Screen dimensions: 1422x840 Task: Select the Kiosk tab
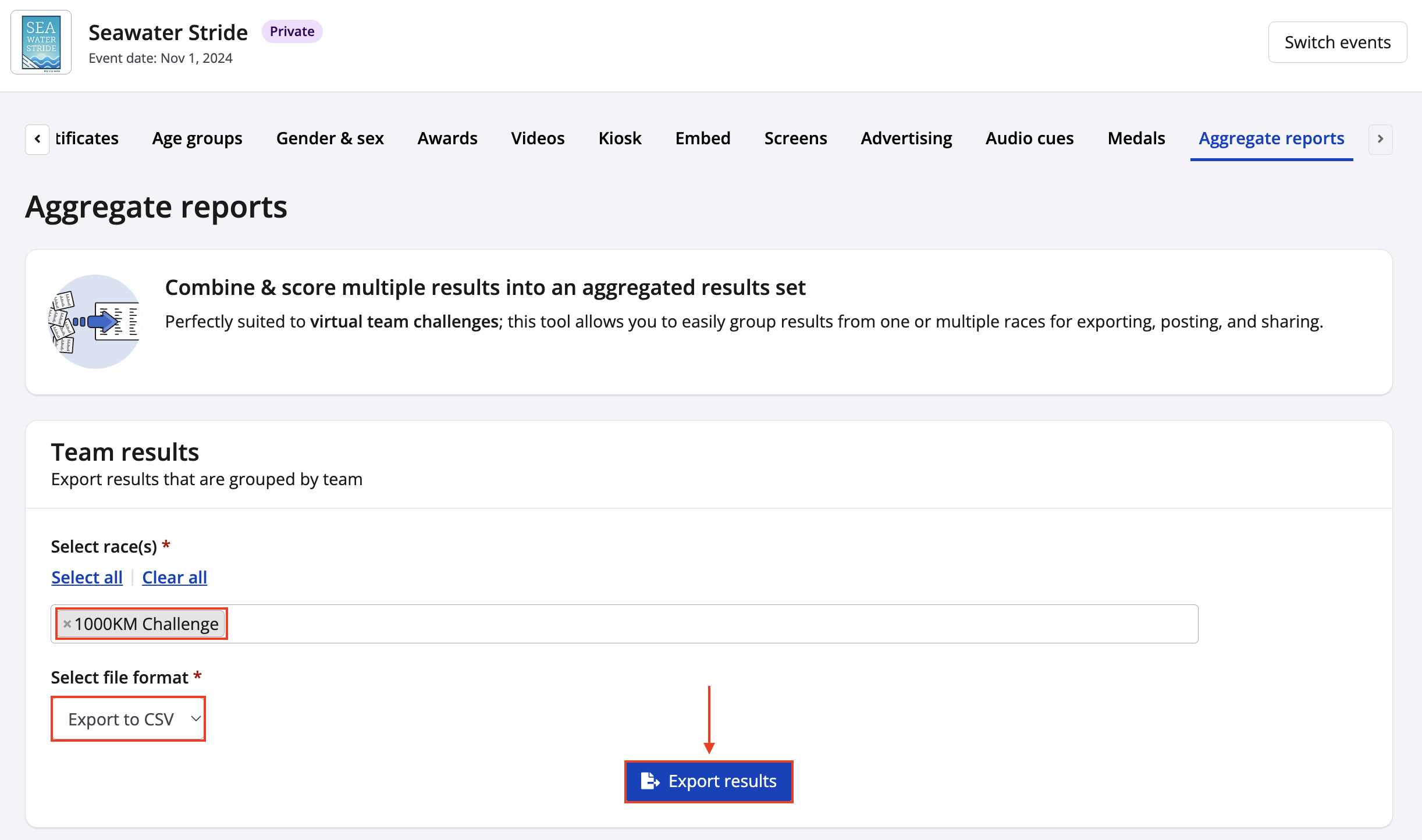coord(619,138)
